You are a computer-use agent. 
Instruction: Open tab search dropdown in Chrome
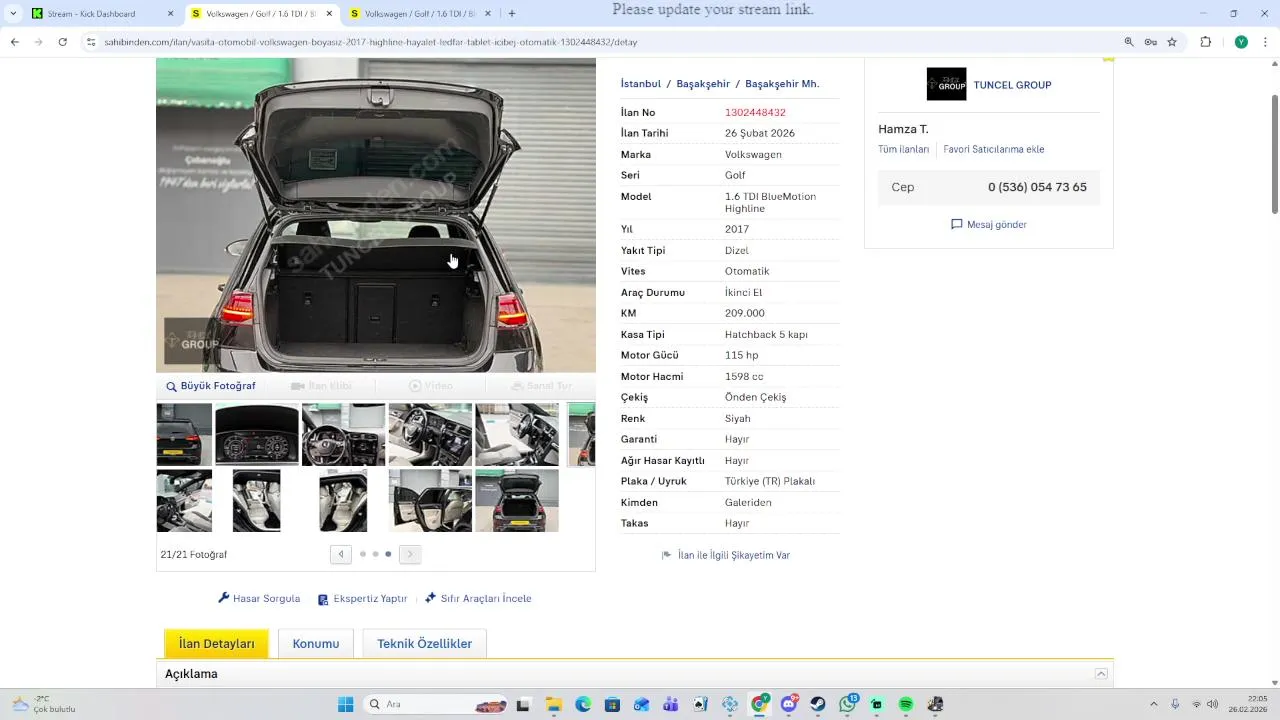(13, 14)
